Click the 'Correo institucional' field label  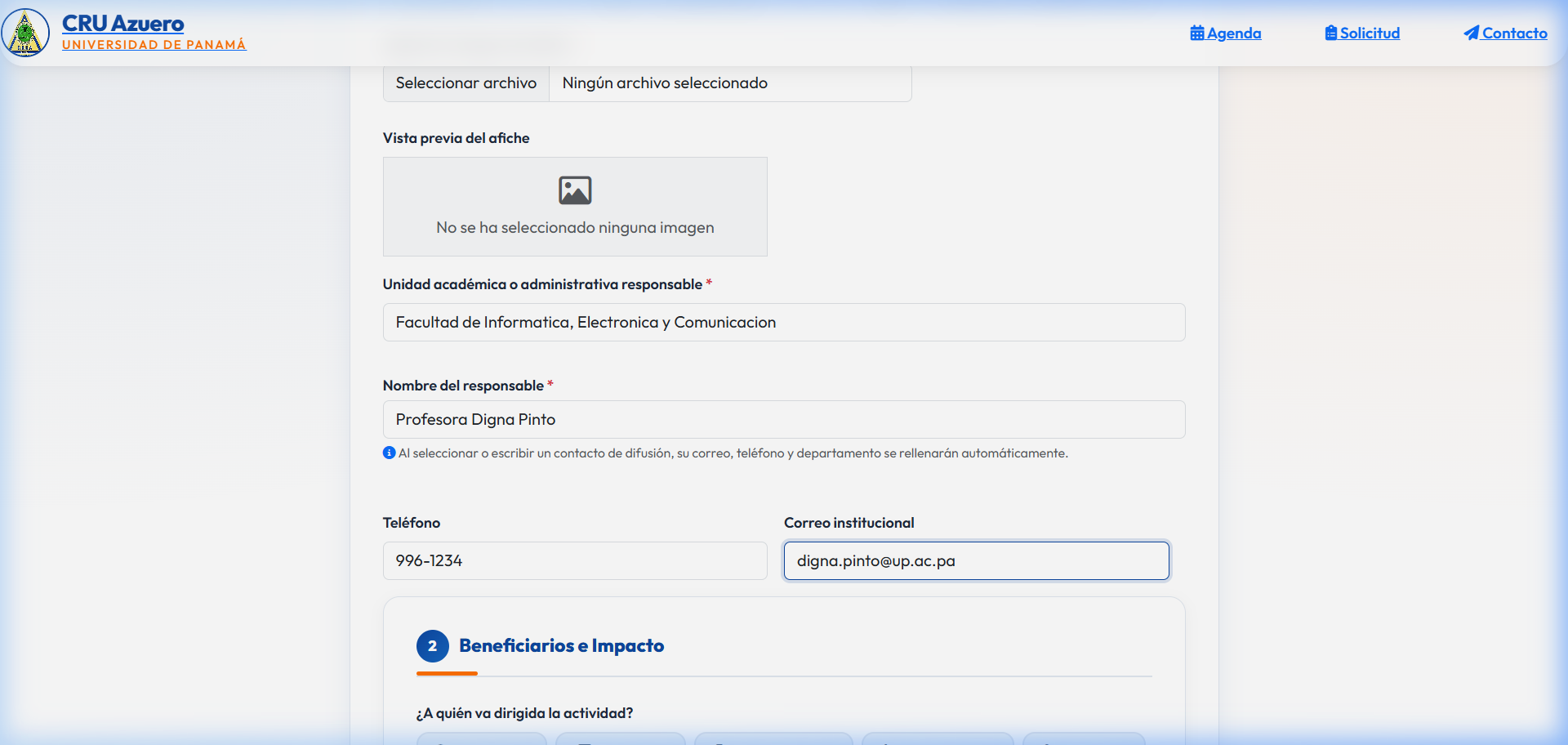[849, 523]
